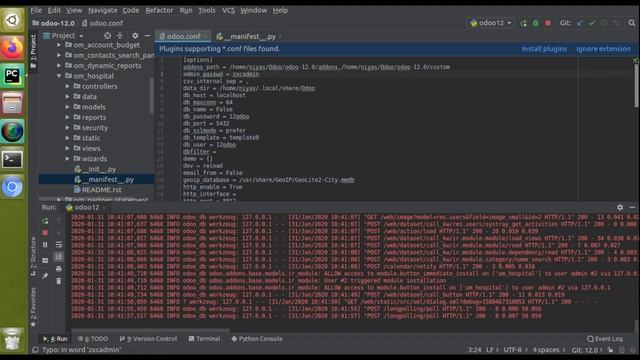Click the 4 spaces indent setting
This screenshot has width=640, height=360.
(549, 350)
